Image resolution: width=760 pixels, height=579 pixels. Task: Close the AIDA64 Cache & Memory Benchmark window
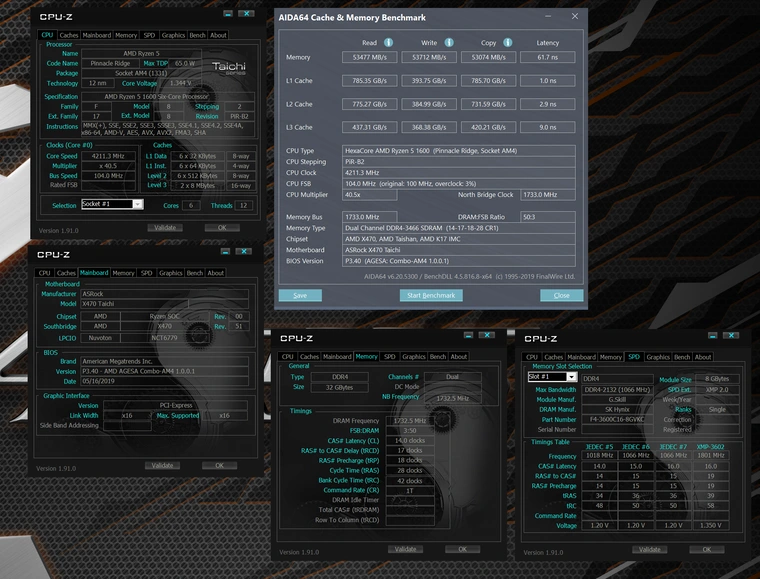575,16
